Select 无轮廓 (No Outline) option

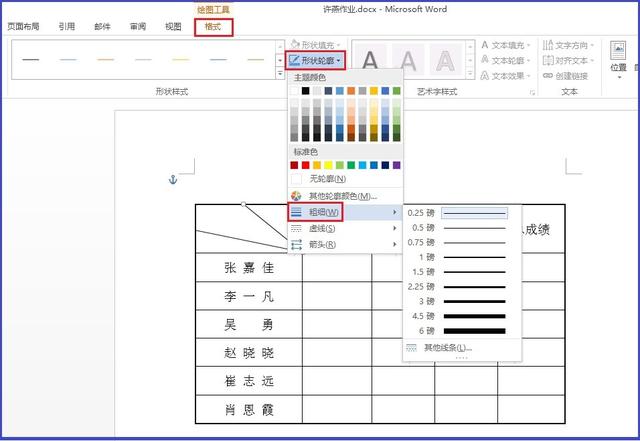[326, 178]
